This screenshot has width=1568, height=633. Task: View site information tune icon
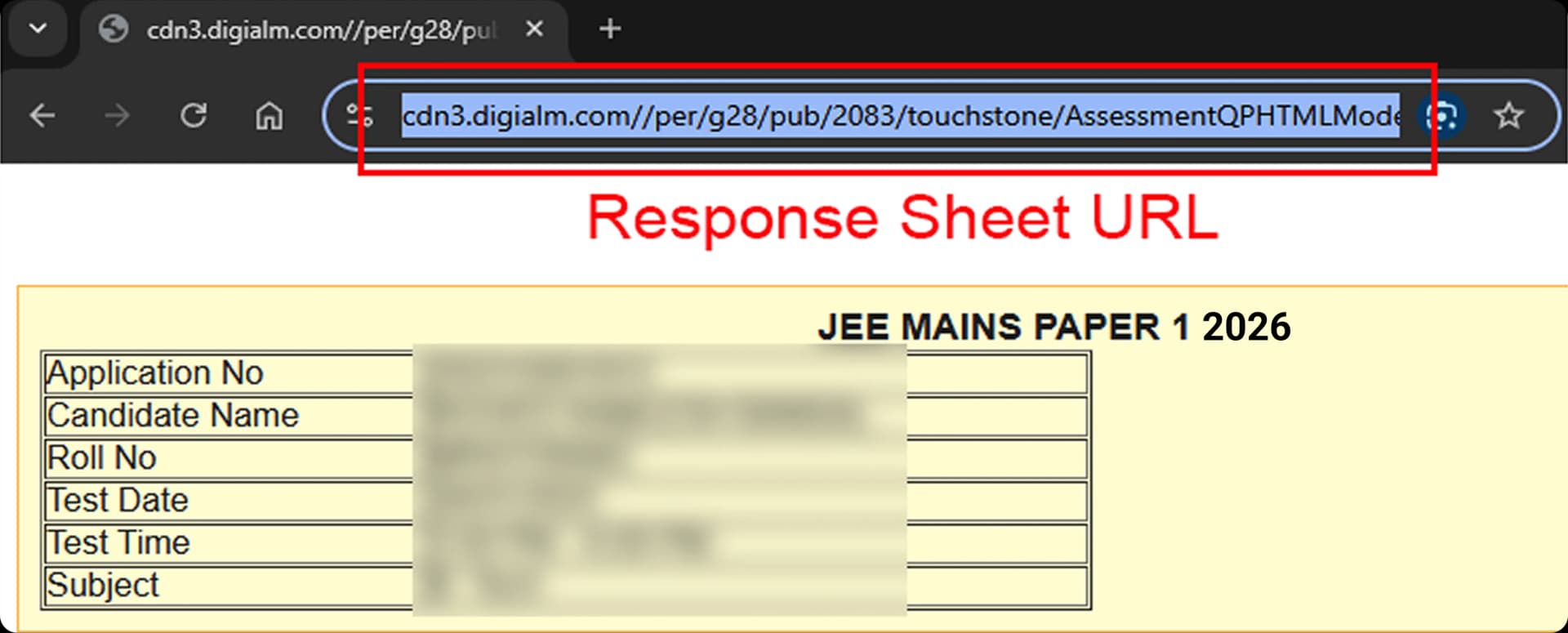coord(359,116)
